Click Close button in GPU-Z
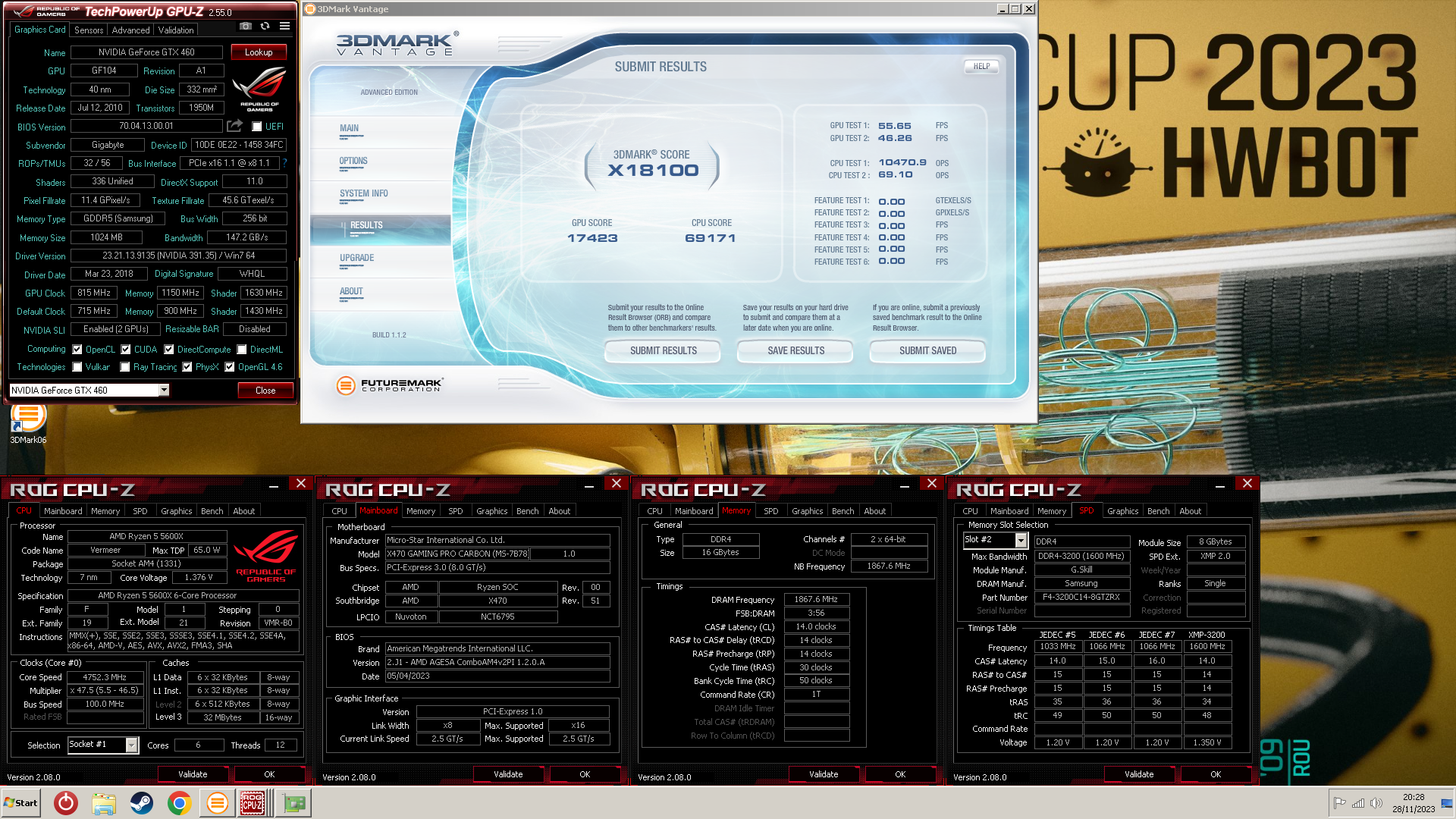 click(265, 391)
